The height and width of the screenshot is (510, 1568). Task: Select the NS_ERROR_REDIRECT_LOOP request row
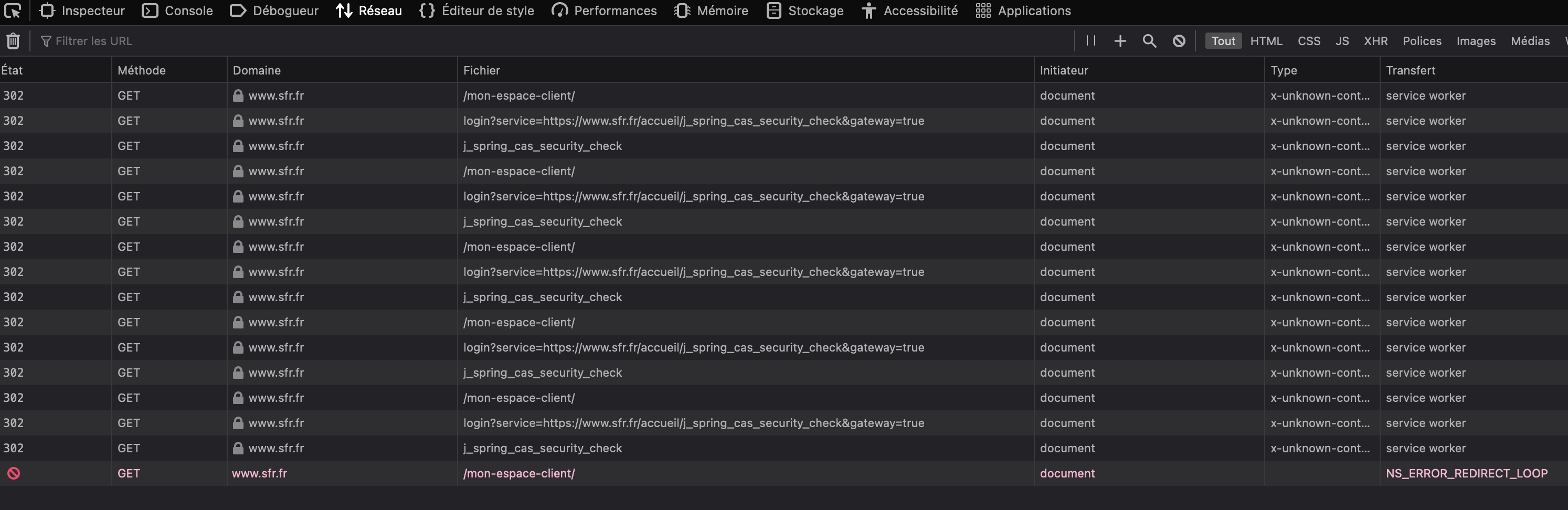730,473
